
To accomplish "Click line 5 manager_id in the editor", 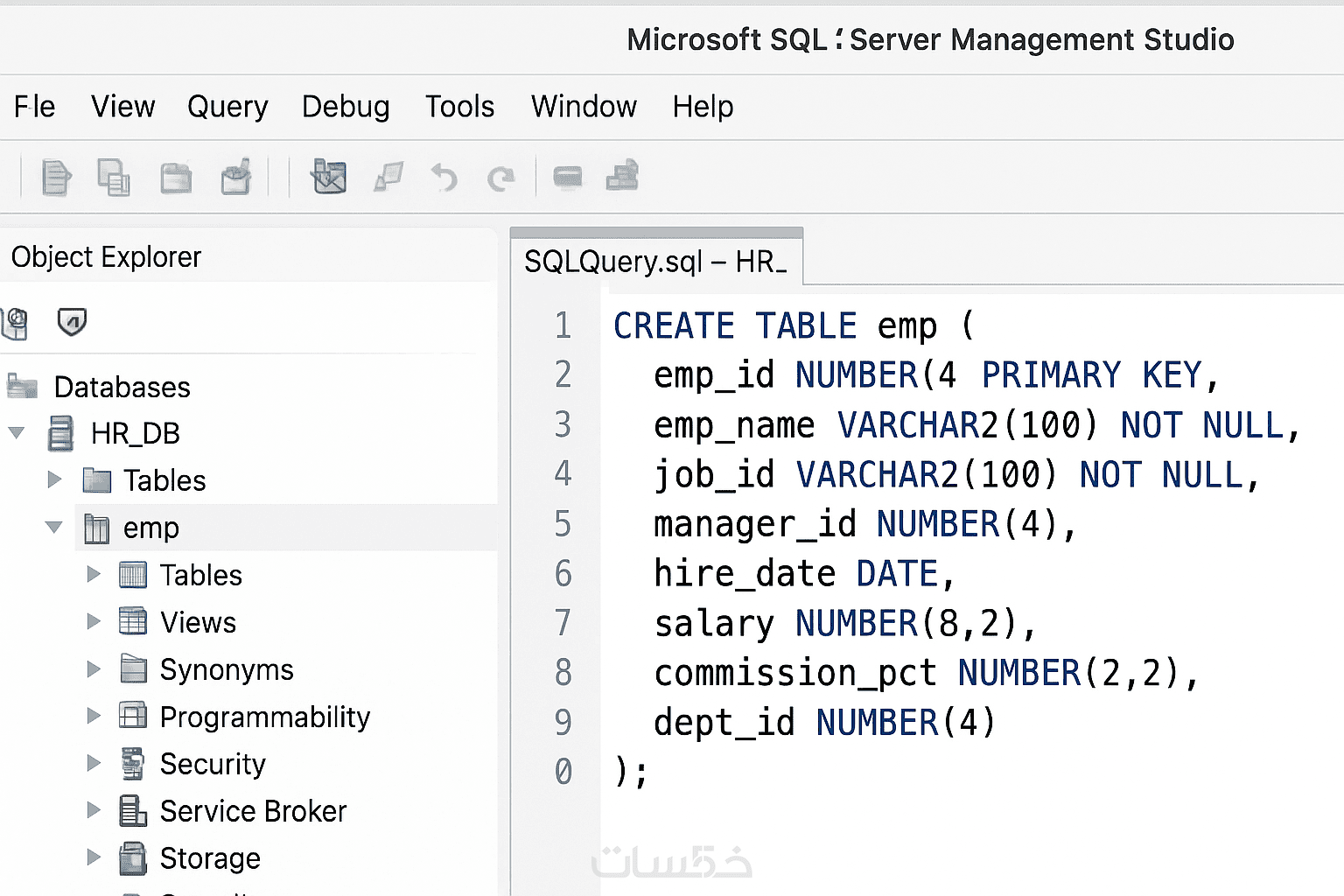I will (x=754, y=524).
